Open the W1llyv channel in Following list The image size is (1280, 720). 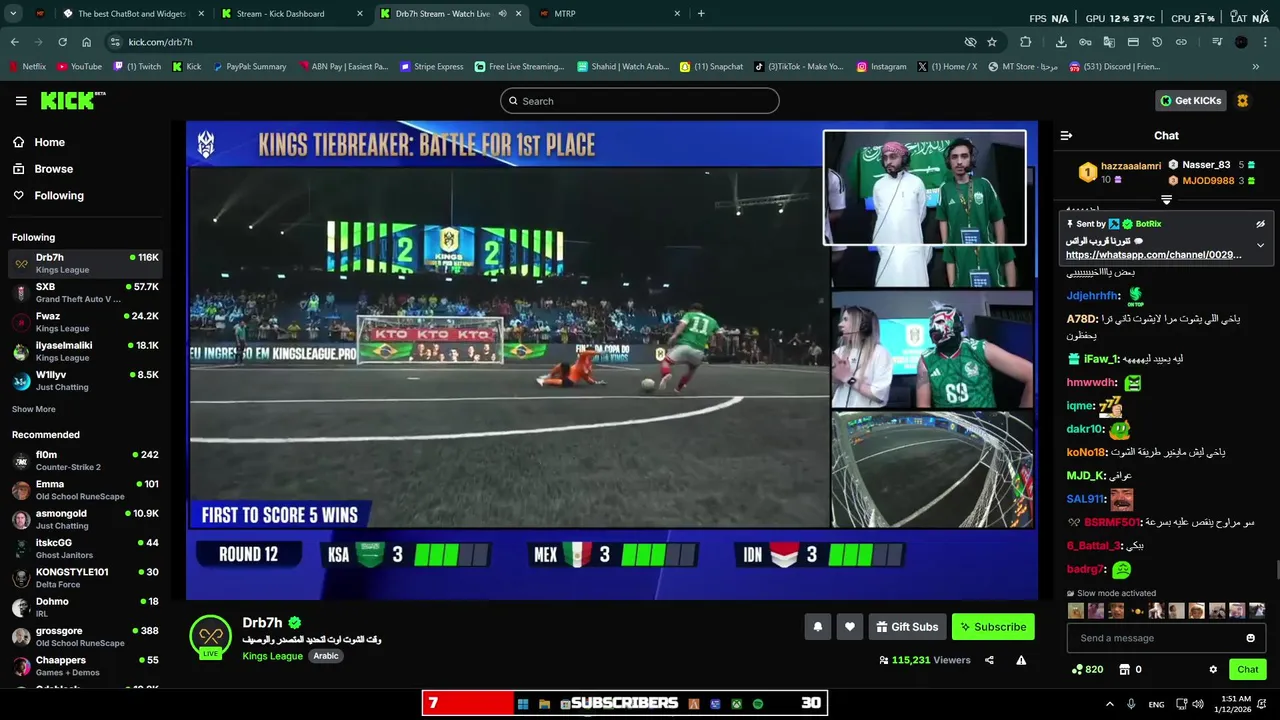(85, 381)
